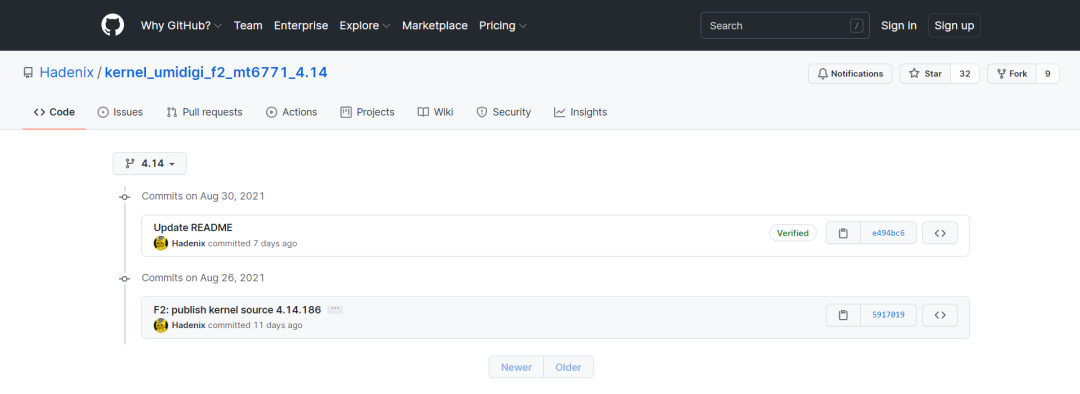The image size is (1080, 394).
Task: Click the Sign up button
Action: (x=954, y=25)
